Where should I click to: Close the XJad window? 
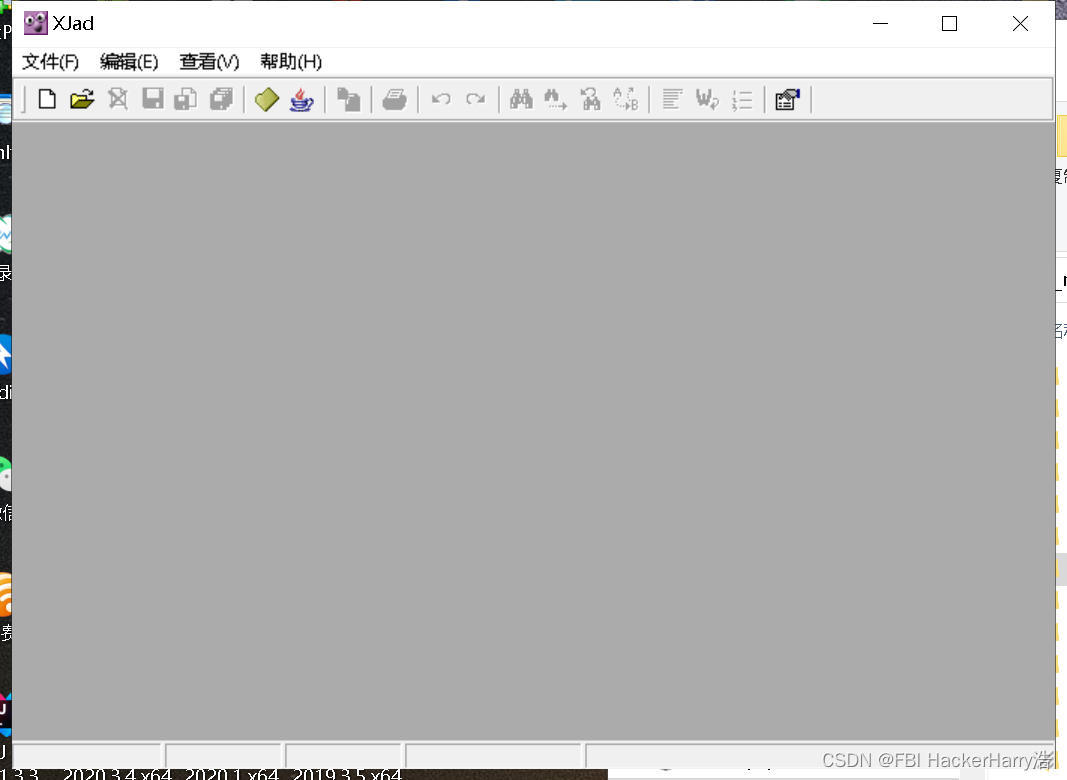[x=1020, y=24]
